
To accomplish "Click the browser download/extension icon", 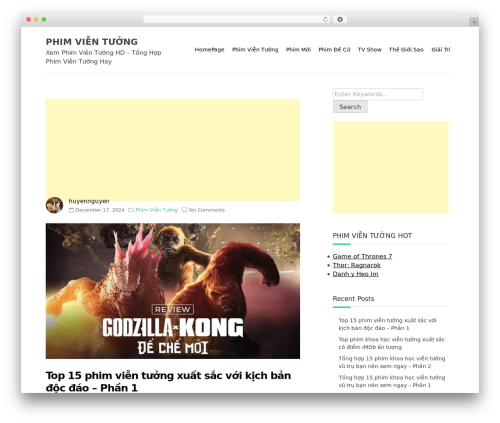I will (x=340, y=20).
